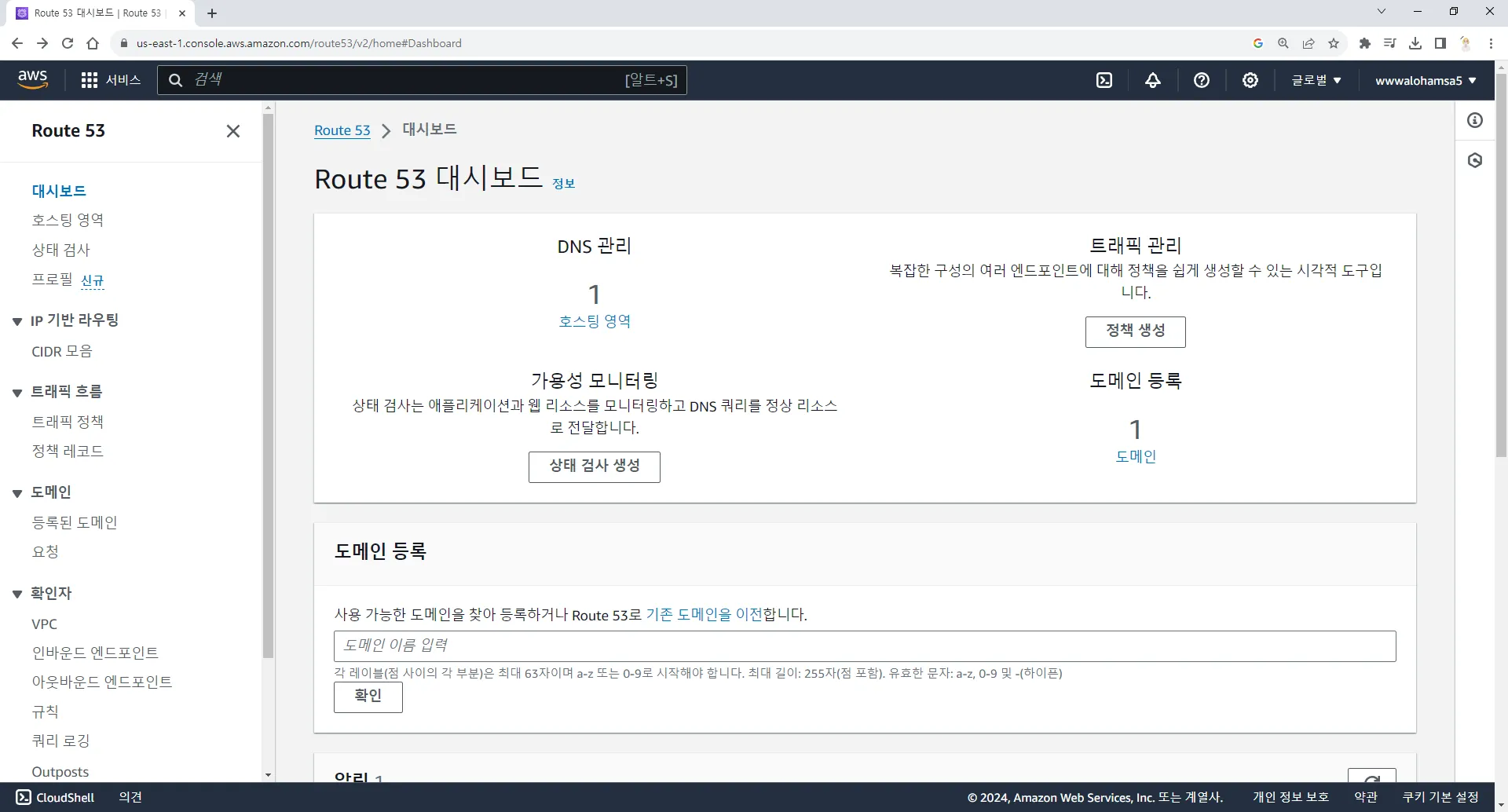
Task: Select 대시보드 in the sidebar
Action: pos(59,191)
